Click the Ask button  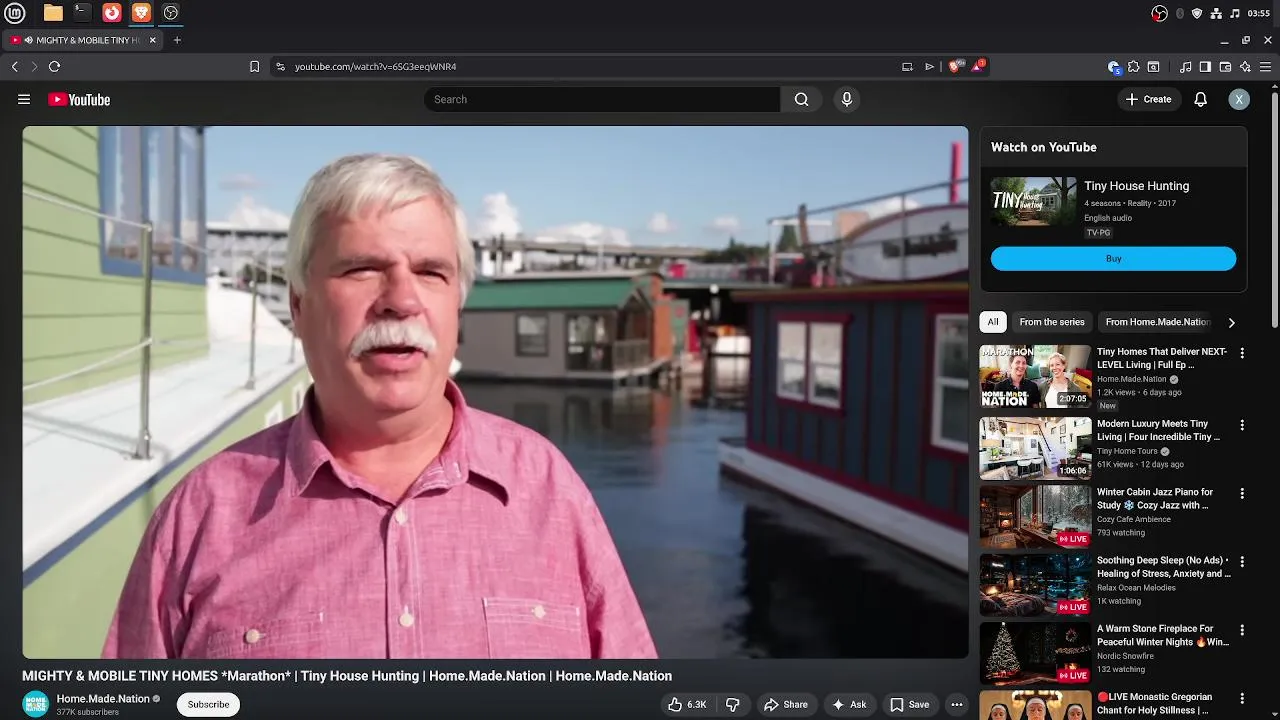[x=849, y=704]
